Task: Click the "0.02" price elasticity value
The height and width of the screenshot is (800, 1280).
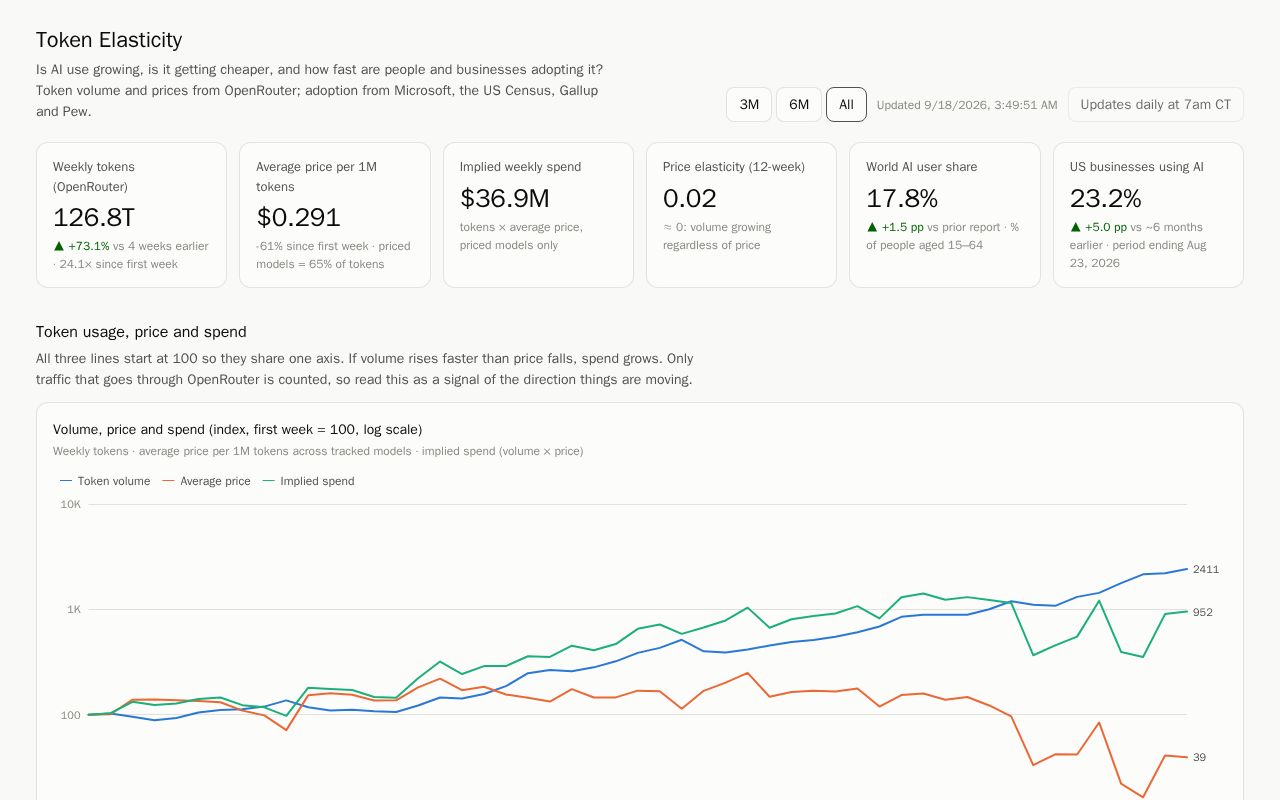Action: [x=690, y=198]
